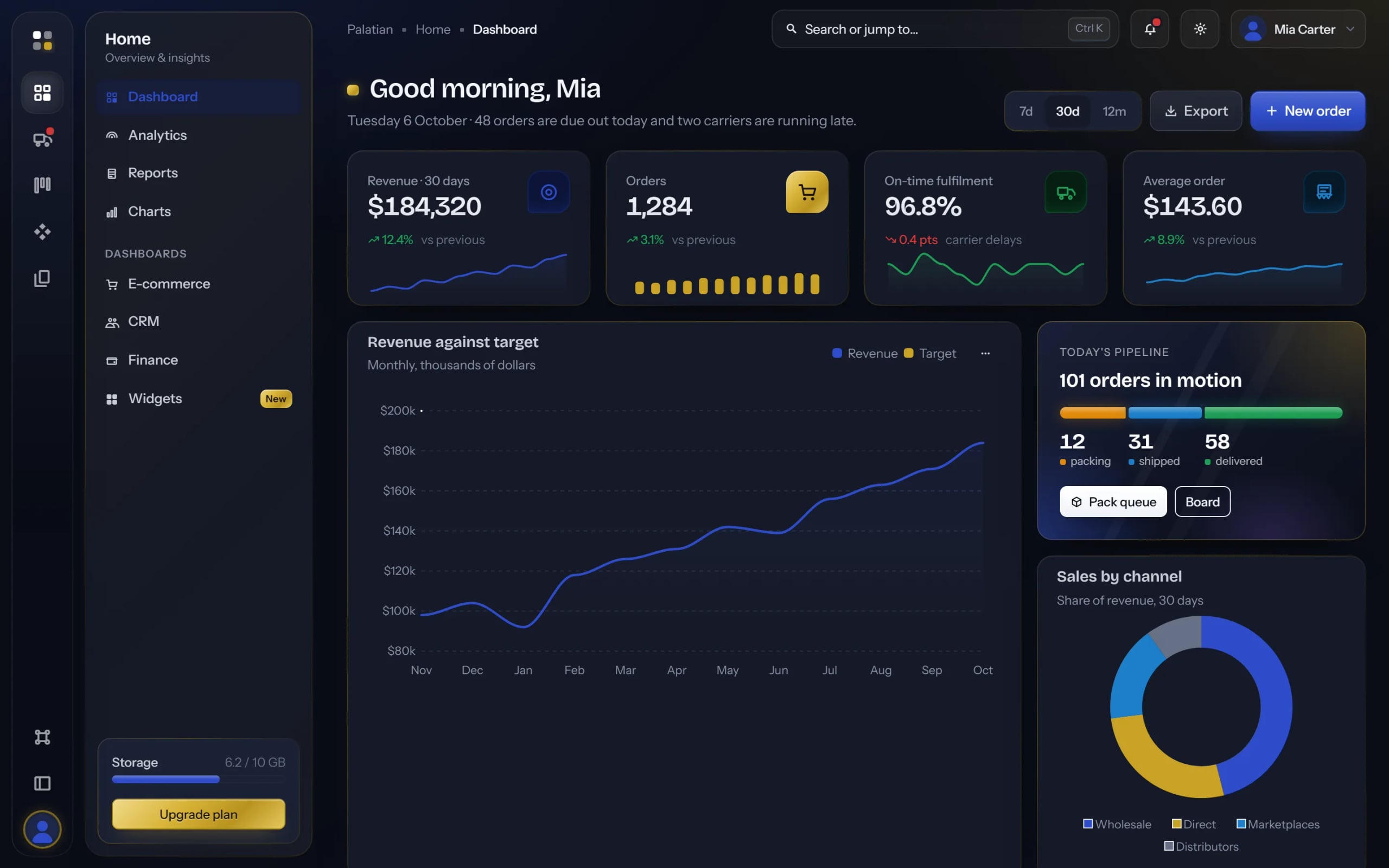
Task: Open the kanban board icon in rail
Action: (x=42, y=185)
